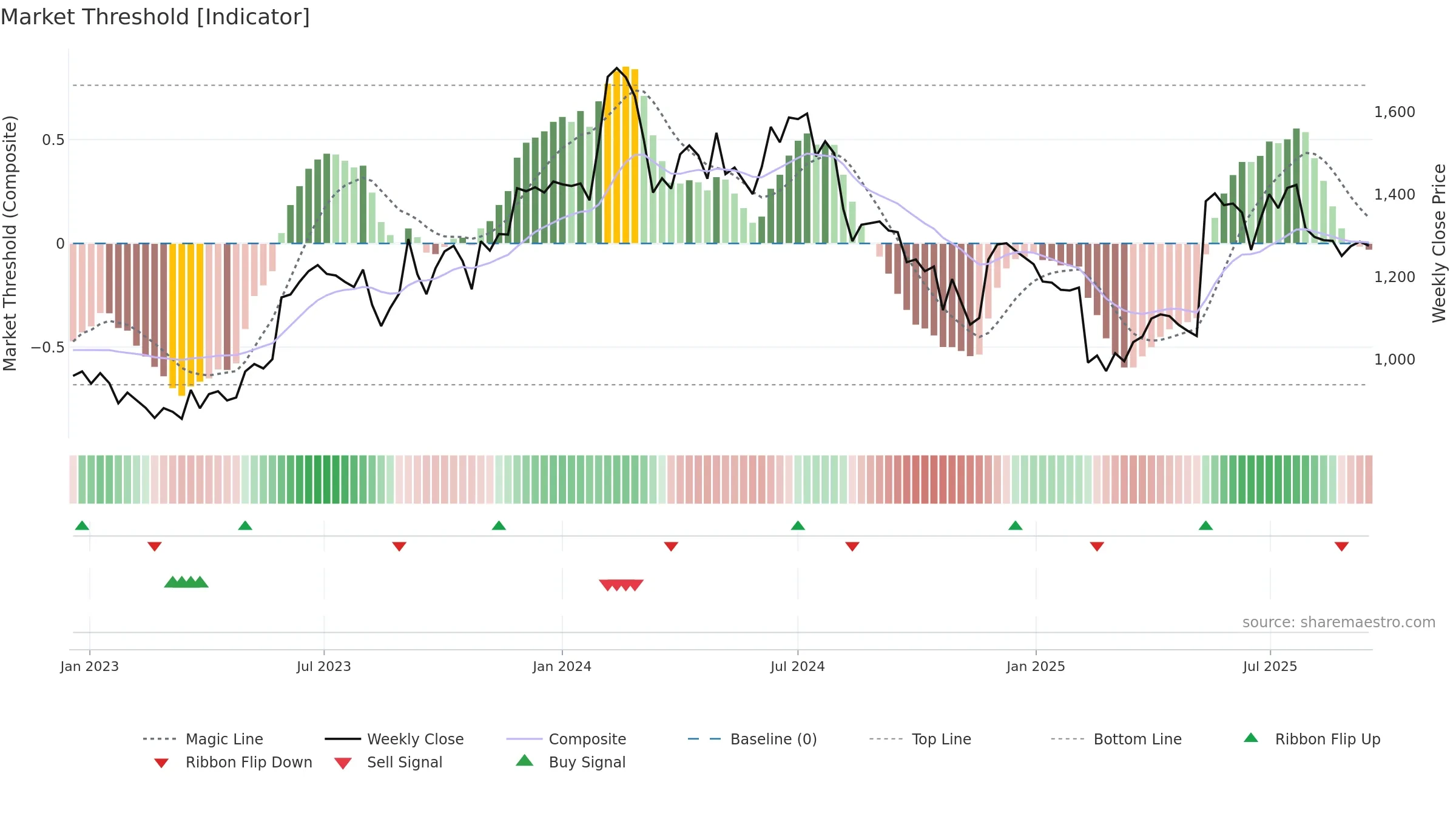Click the green flip-up marker near Jul 2024

coord(798,525)
